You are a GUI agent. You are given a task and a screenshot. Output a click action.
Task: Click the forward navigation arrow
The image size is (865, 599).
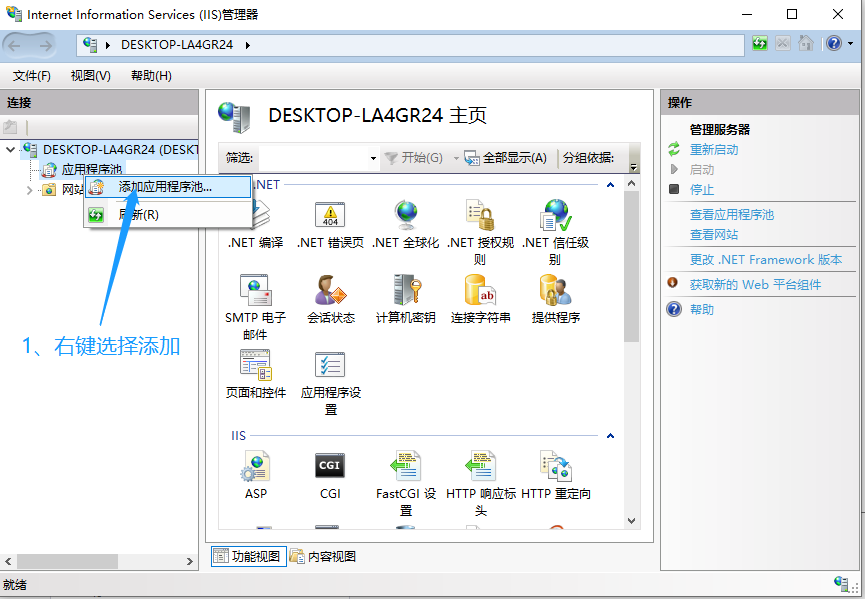click(x=45, y=46)
